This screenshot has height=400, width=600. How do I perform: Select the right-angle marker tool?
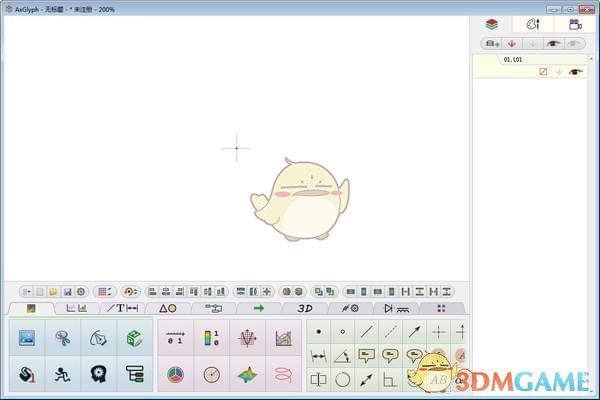390,380
